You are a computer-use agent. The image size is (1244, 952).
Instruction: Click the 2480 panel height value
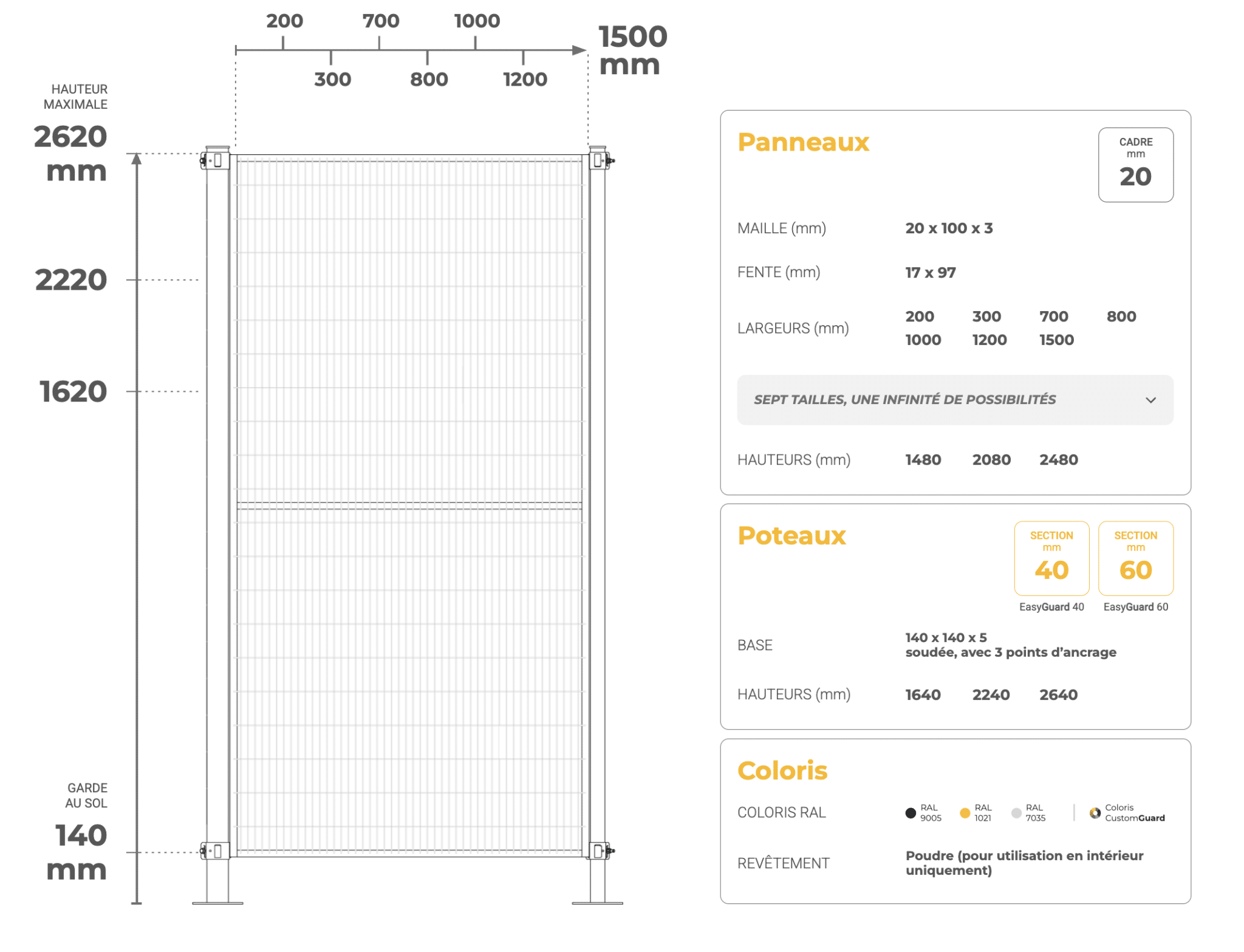1058,460
